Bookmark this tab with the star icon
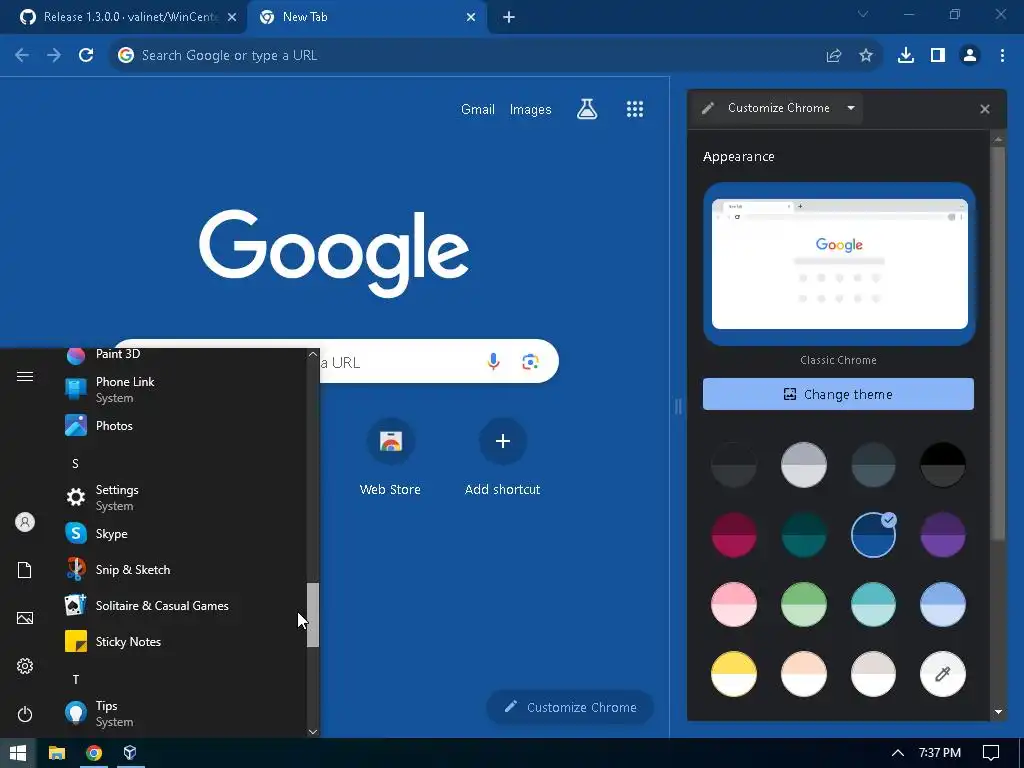 coord(866,56)
